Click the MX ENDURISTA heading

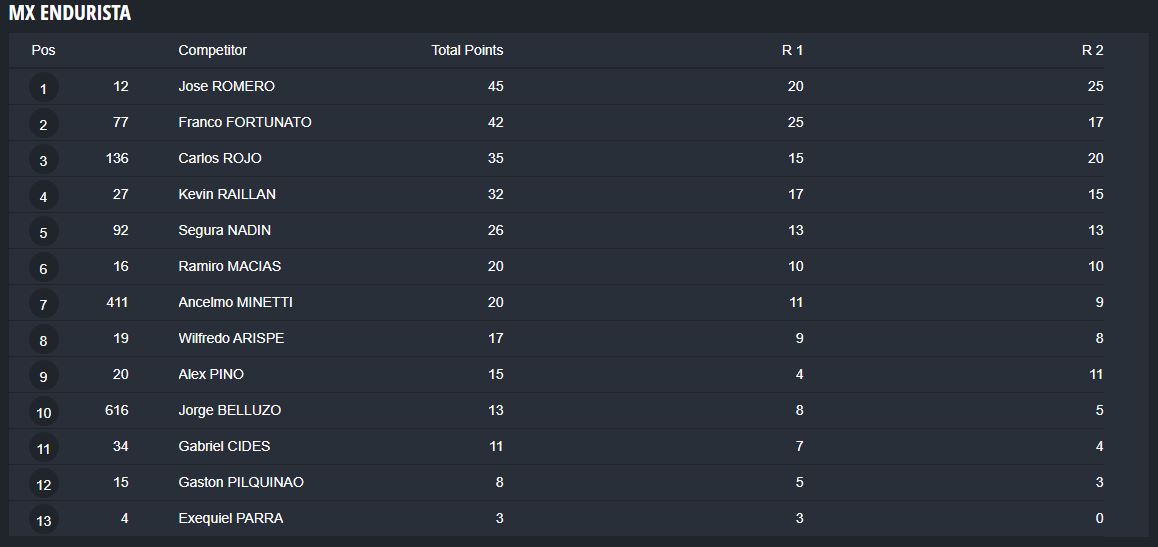(x=70, y=13)
